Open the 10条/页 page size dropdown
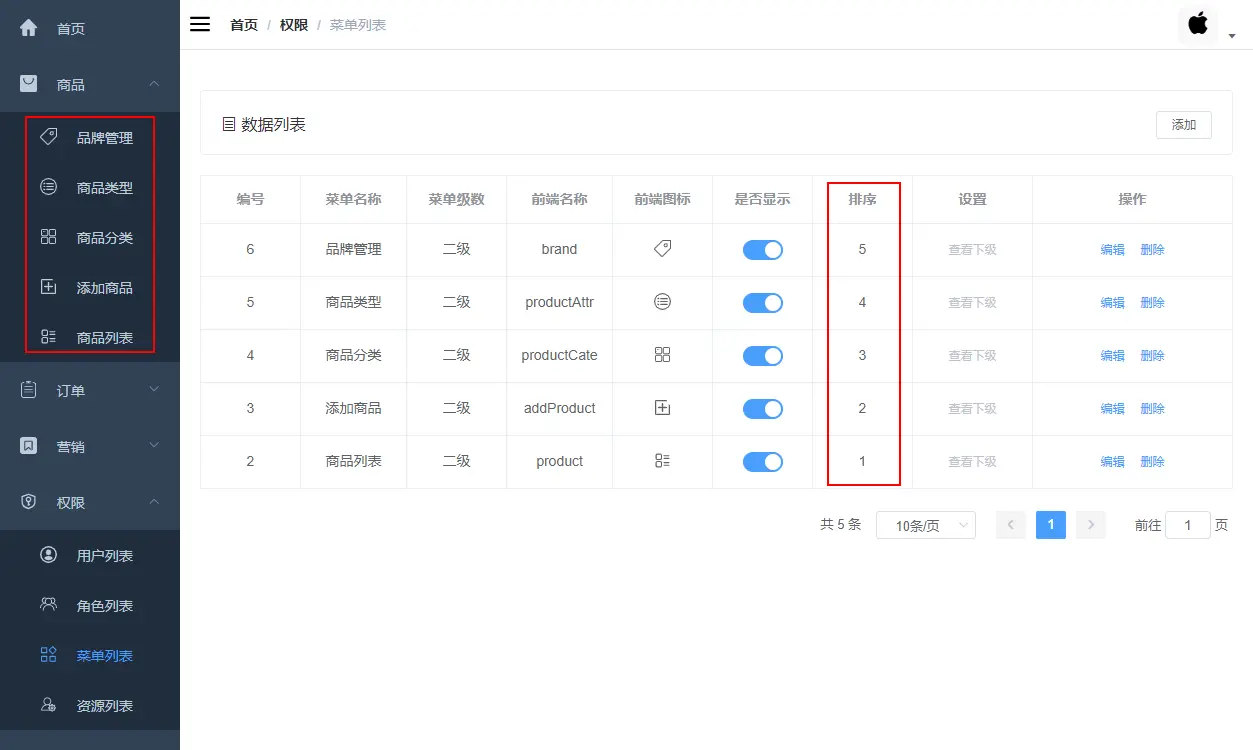 [926, 525]
